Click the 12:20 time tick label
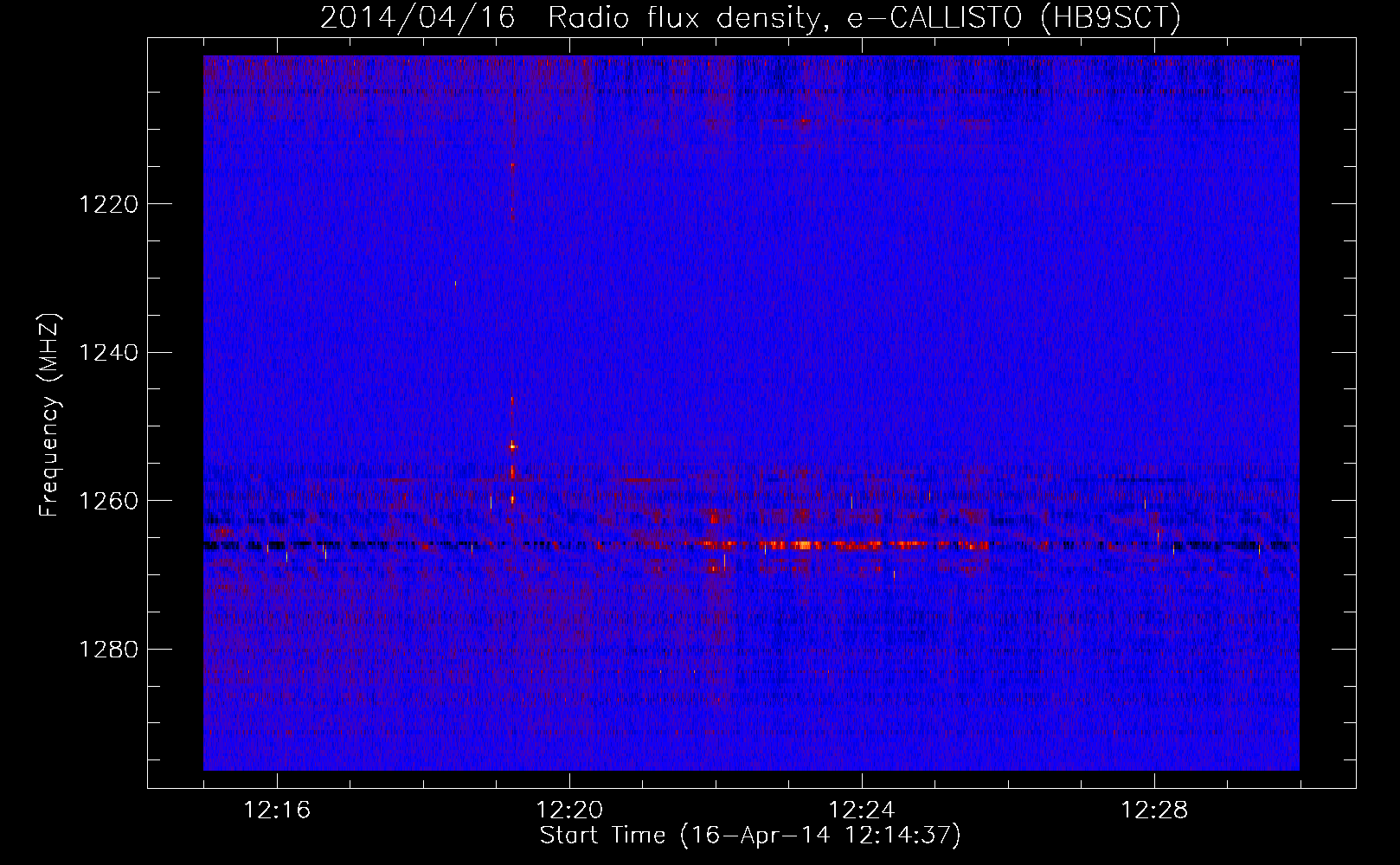The height and width of the screenshot is (865, 1400). [x=569, y=811]
